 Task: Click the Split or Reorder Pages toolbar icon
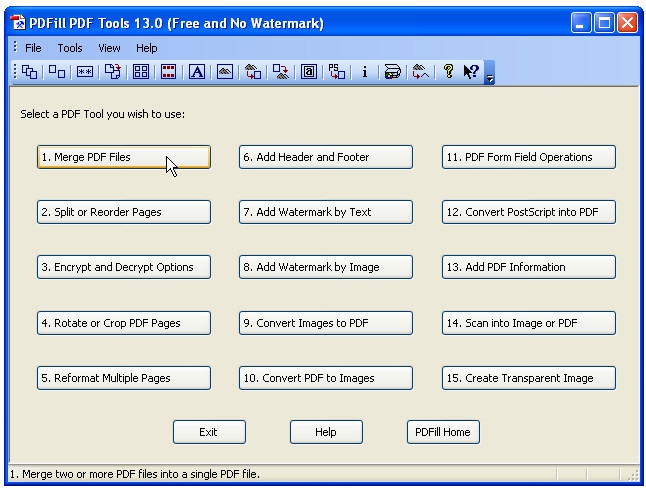click(57, 72)
